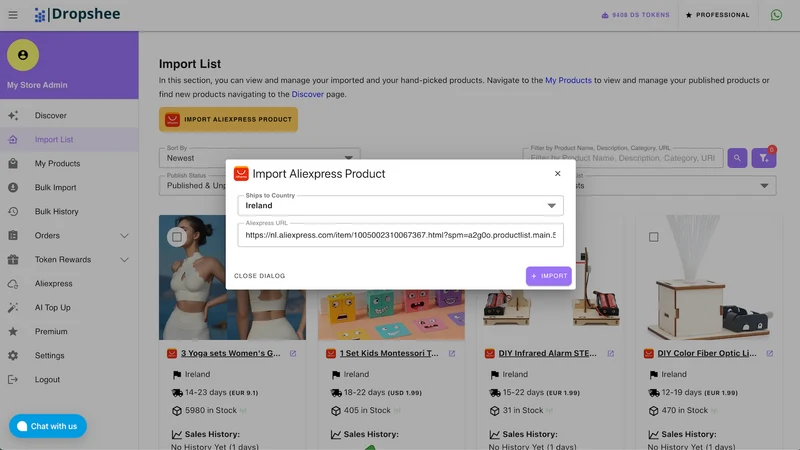Click the DS Tokens balance

click(x=635, y=15)
